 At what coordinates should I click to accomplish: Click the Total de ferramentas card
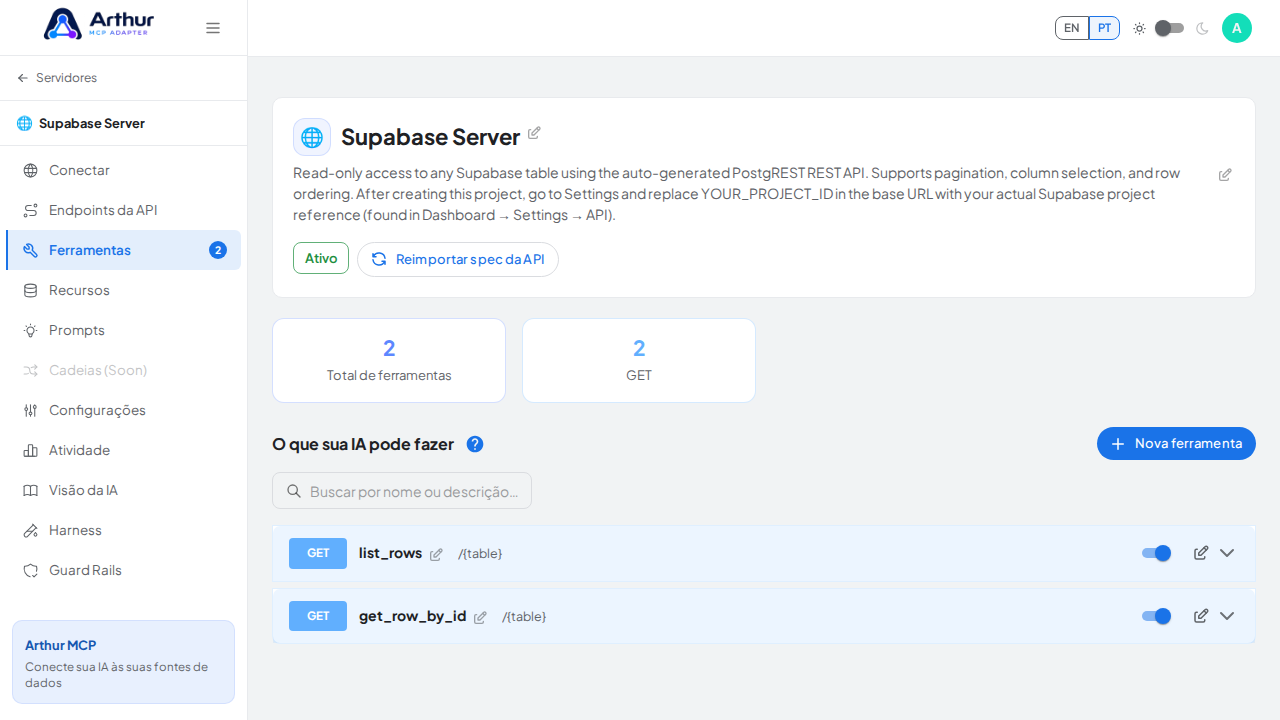(x=389, y=360)
